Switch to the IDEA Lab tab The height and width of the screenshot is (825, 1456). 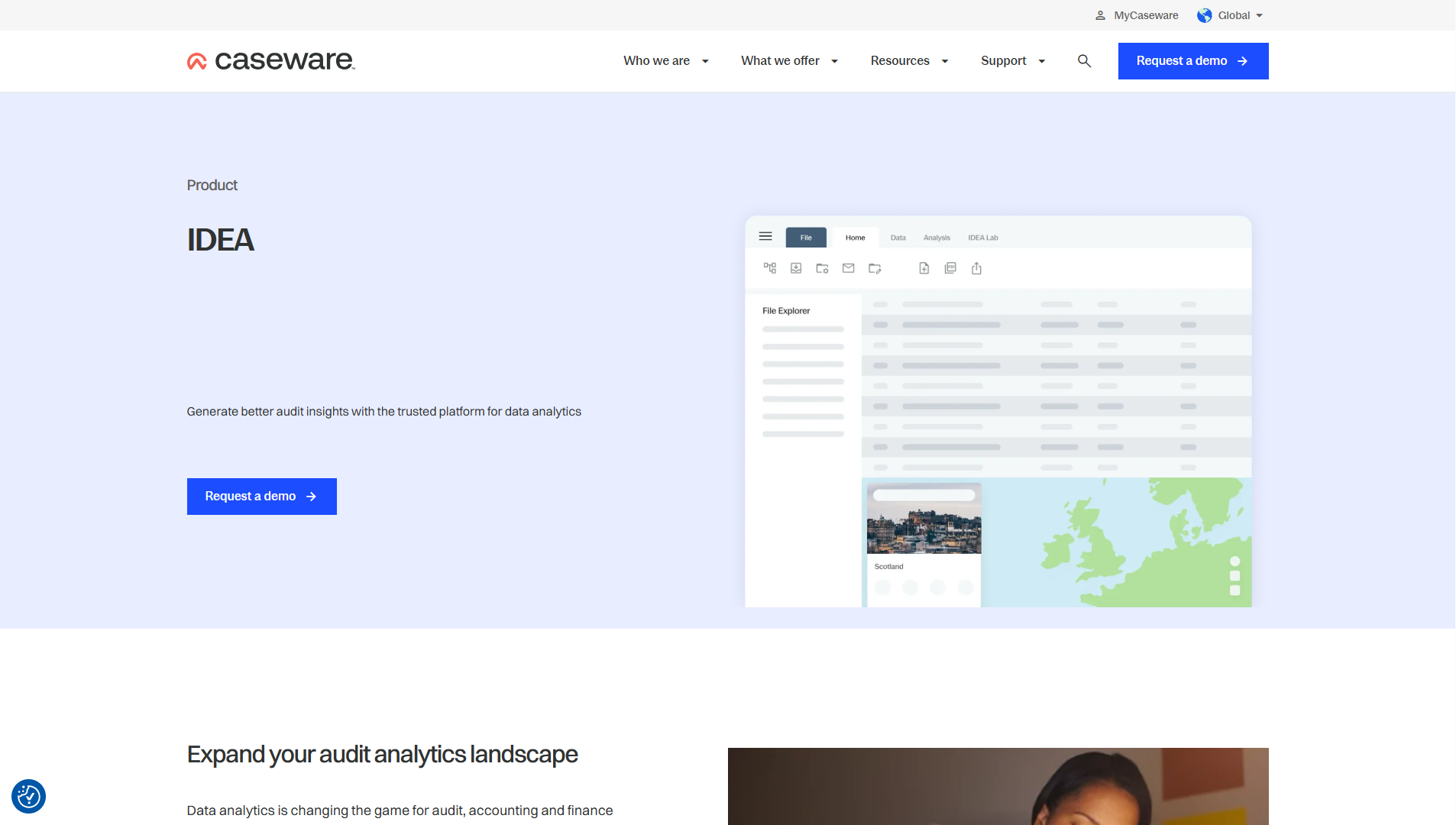(x=982, y=238)
